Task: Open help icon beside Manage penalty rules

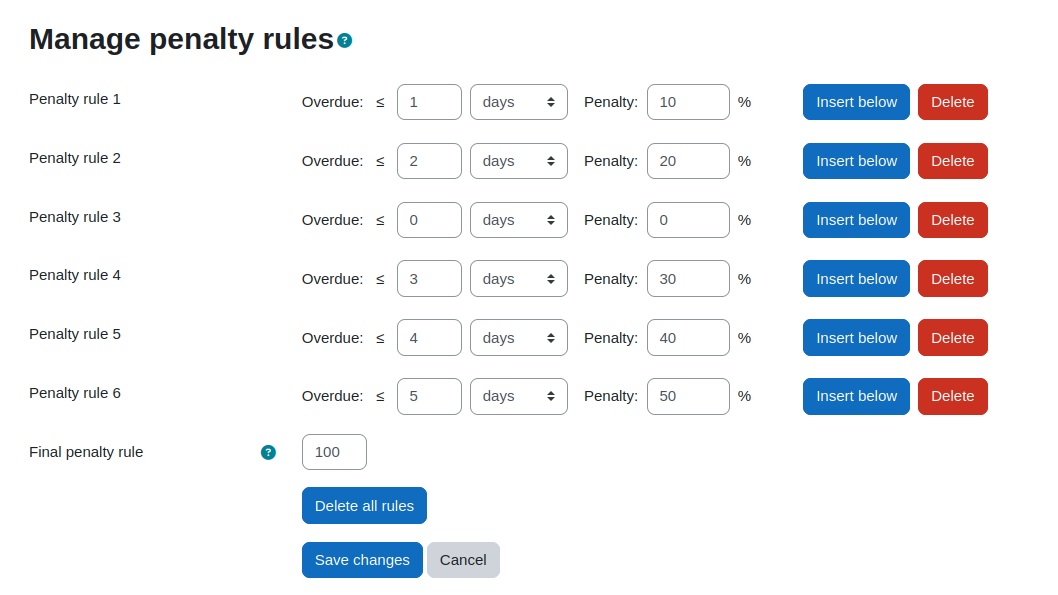Action: click(344, 40)
